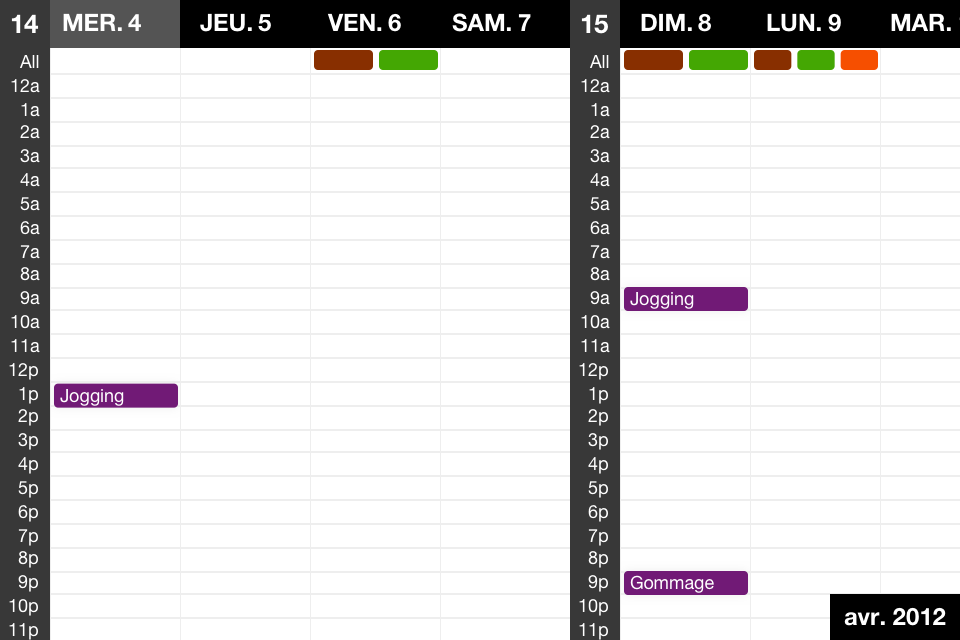Open the Jogging event on Sunday 8

click(x=685, y=299)
